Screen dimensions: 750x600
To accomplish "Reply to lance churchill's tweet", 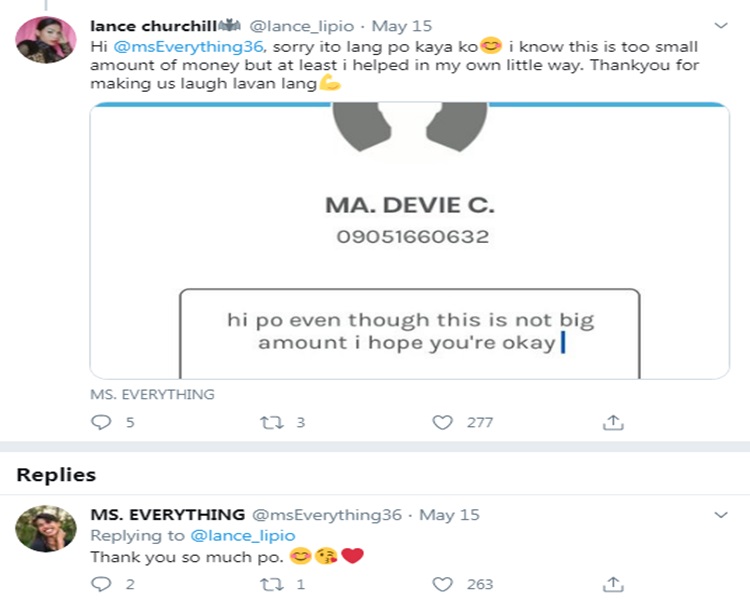I will tap(101, 422).
